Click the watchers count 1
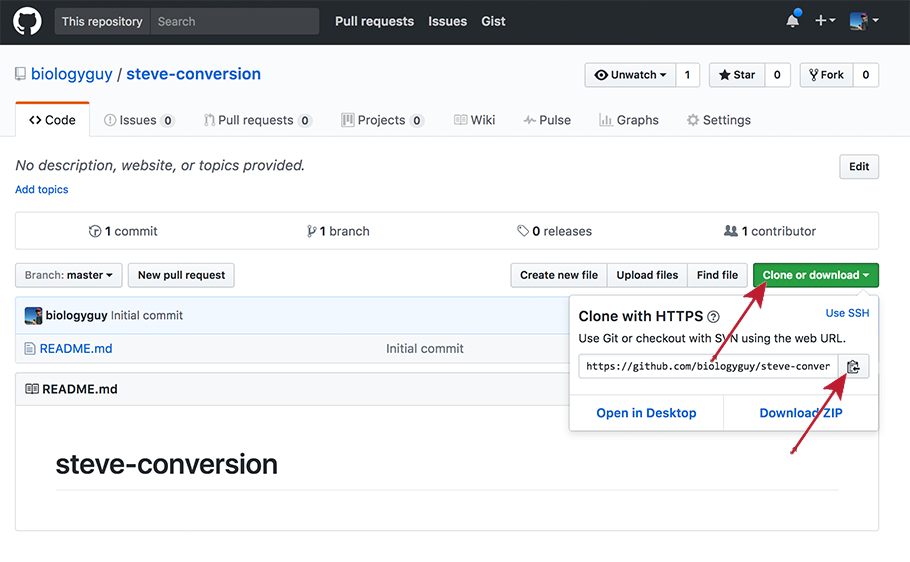This screenshot has height=562, width=910. tap(688, 75)
